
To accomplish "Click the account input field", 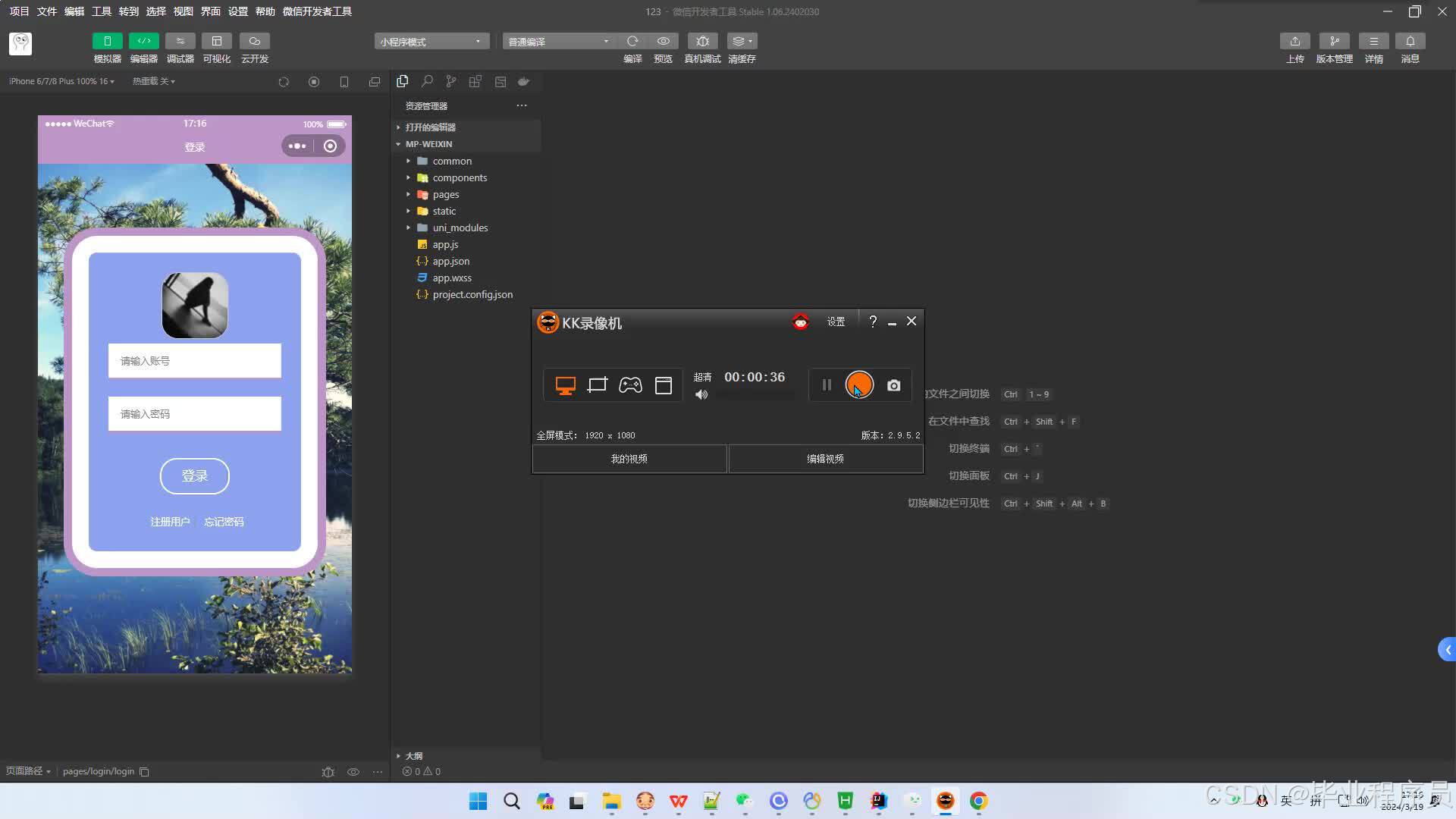I will click(195, 361).
